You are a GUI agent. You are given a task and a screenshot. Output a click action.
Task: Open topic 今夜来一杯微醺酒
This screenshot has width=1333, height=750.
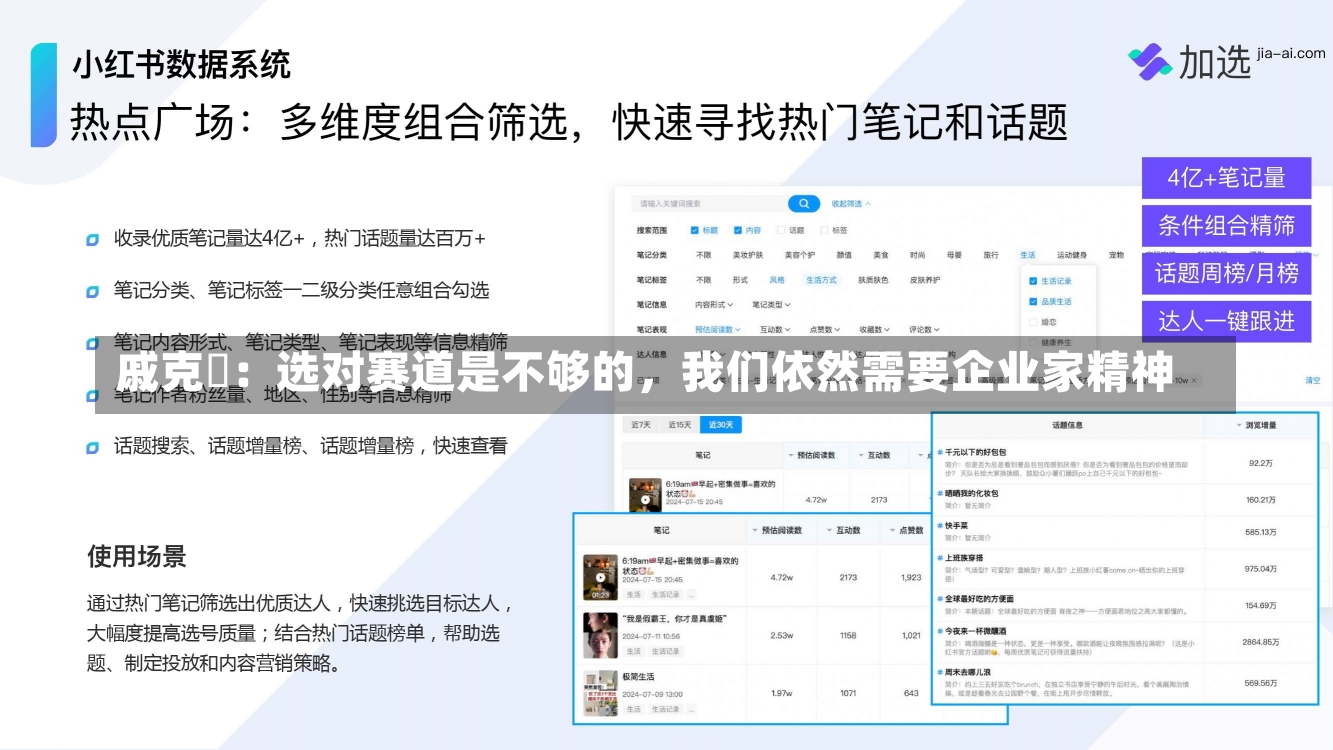(x=975, y=631)
